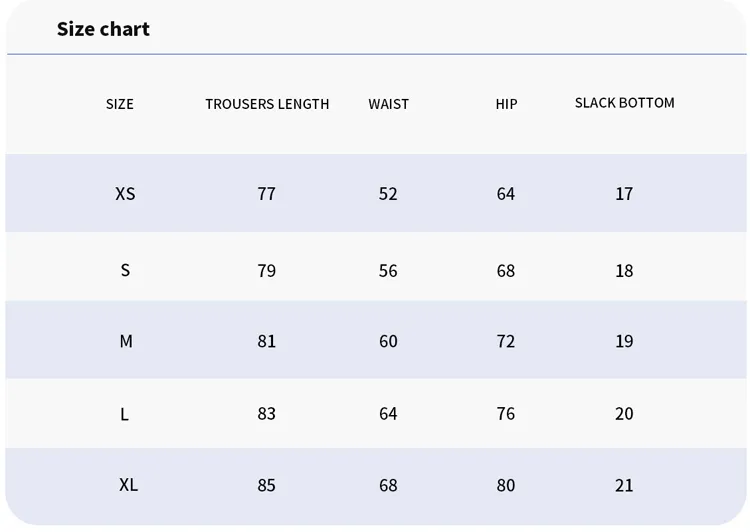Image resolution: width=750 pixels, height=532 pixels.
Task: Click the TROUSERS LENGTH column header
Action: click(x=267, y=104)
